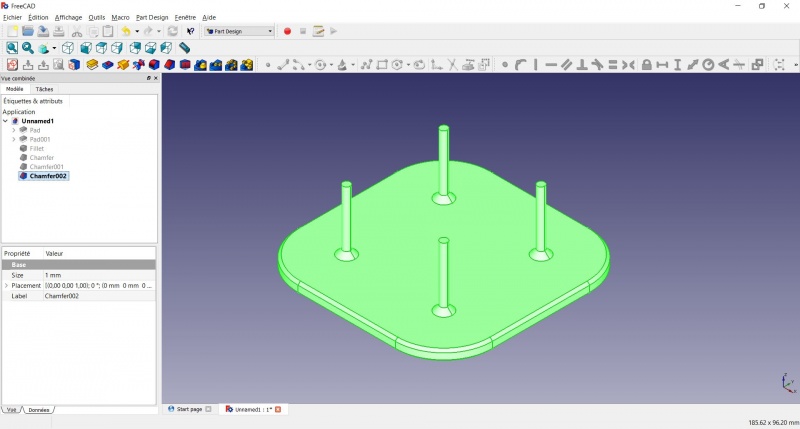Open the Affichage menu
This screenshot has width=800, height=429.
pyautogui.click(x=68, y=17)
